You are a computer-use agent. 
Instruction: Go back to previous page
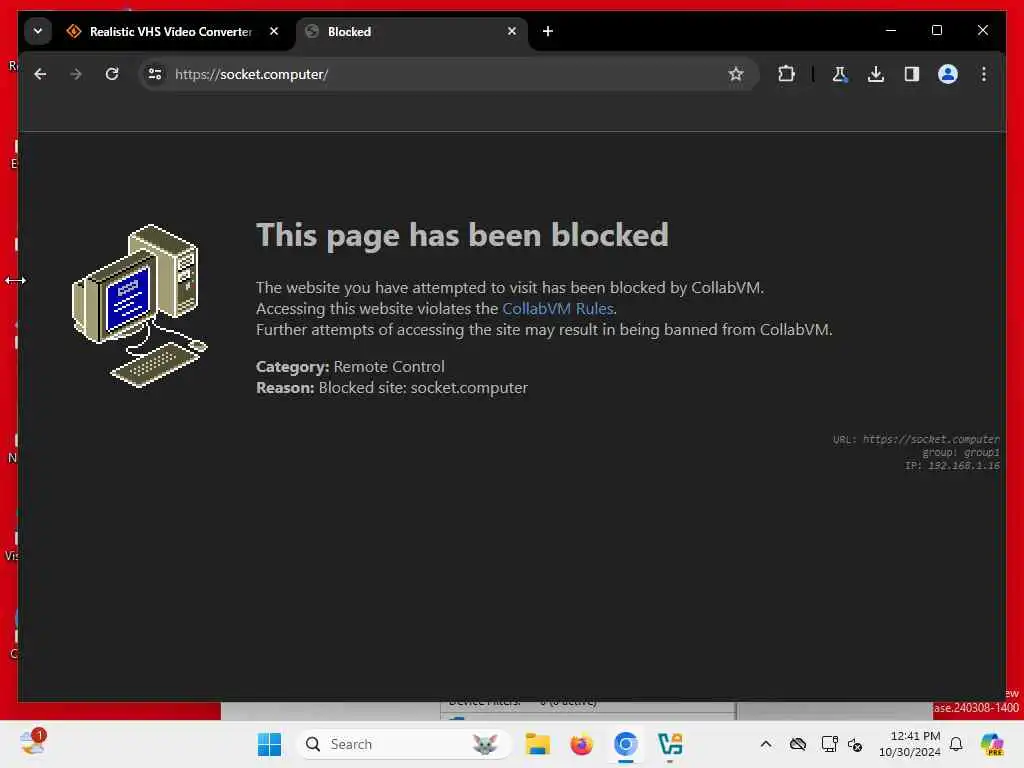(40, 74)
